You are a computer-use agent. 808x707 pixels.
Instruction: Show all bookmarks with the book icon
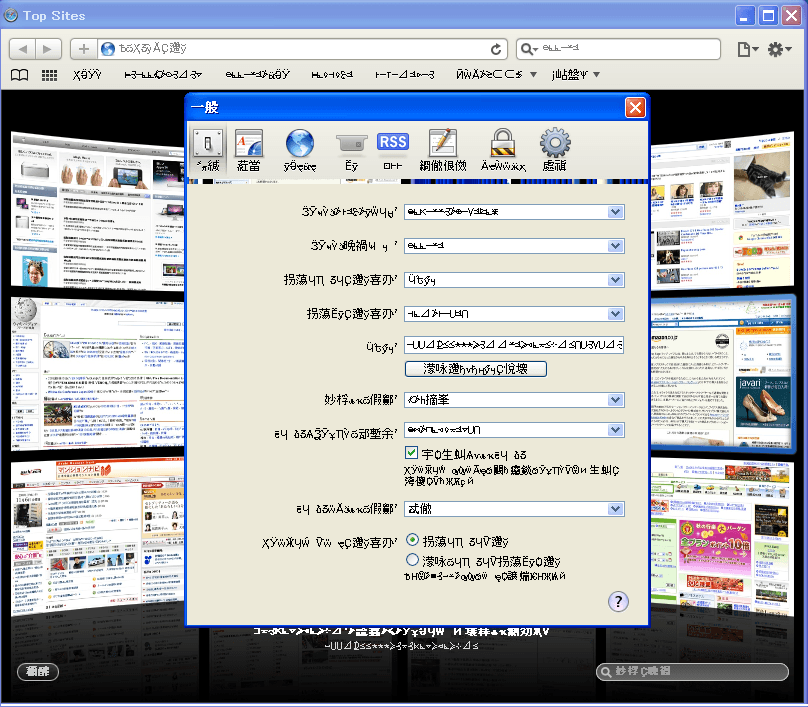(20, 75)
